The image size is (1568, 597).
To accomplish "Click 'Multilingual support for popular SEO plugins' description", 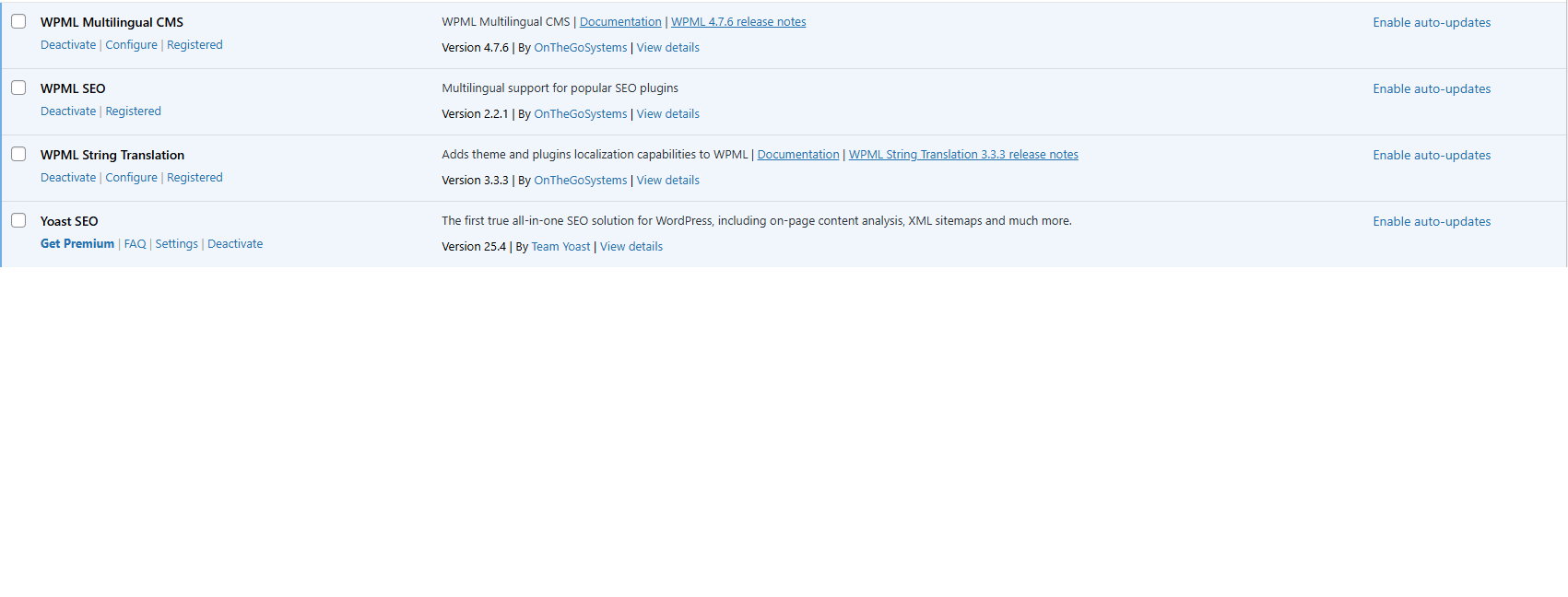I will pos(560,88).
